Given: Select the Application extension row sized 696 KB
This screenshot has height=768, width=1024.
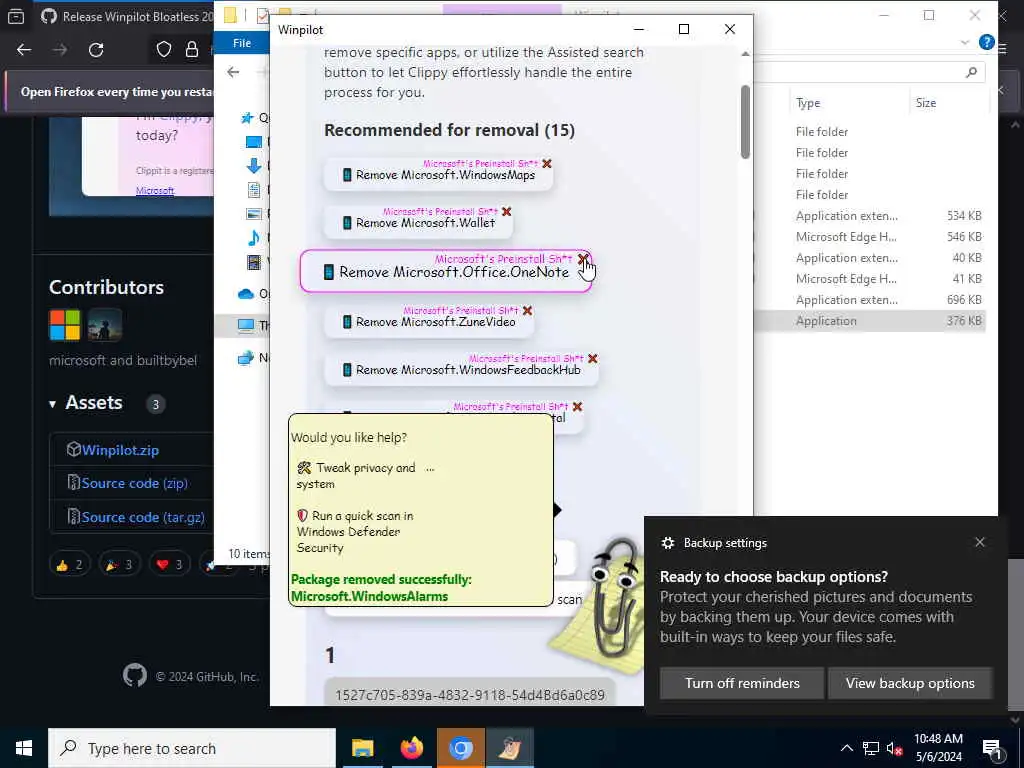Looking at the screenshot, I should point(869,300).
